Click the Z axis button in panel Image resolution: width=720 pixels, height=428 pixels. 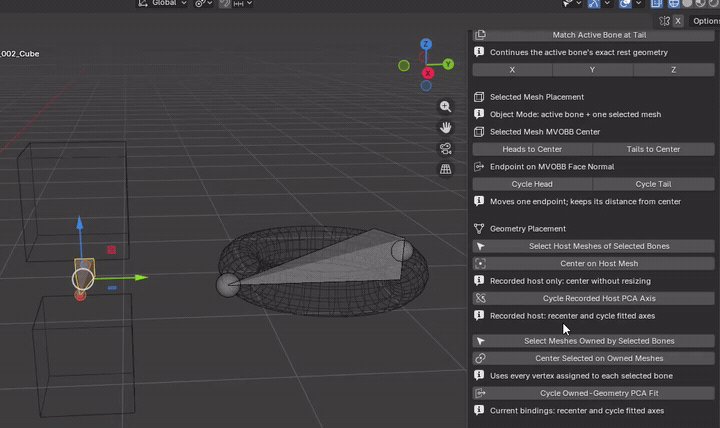point(674,70)
